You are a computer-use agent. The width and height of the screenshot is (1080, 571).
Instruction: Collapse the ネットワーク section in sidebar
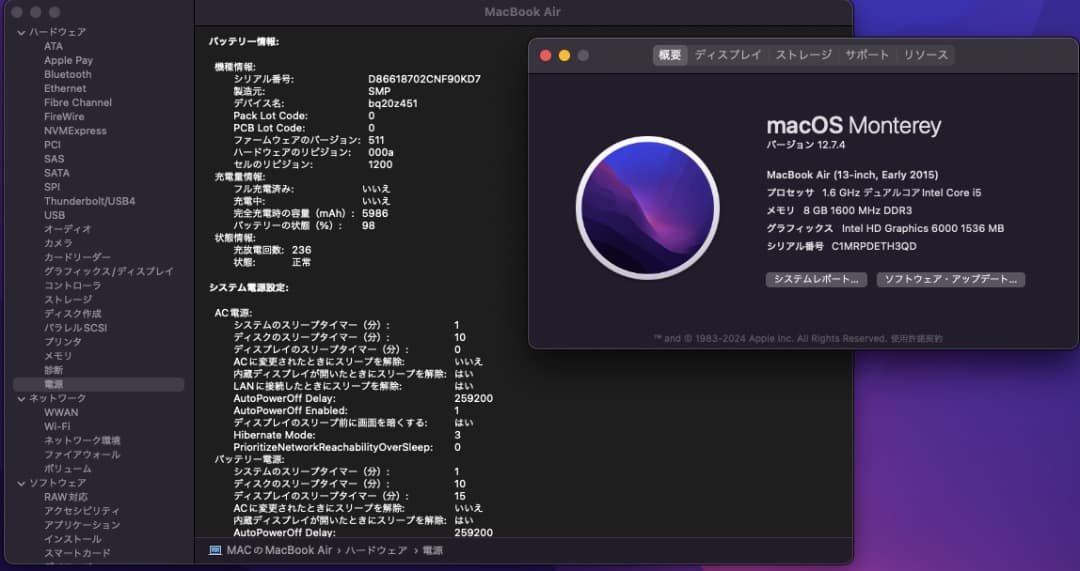pyautogui.click(x=21, y=398)
